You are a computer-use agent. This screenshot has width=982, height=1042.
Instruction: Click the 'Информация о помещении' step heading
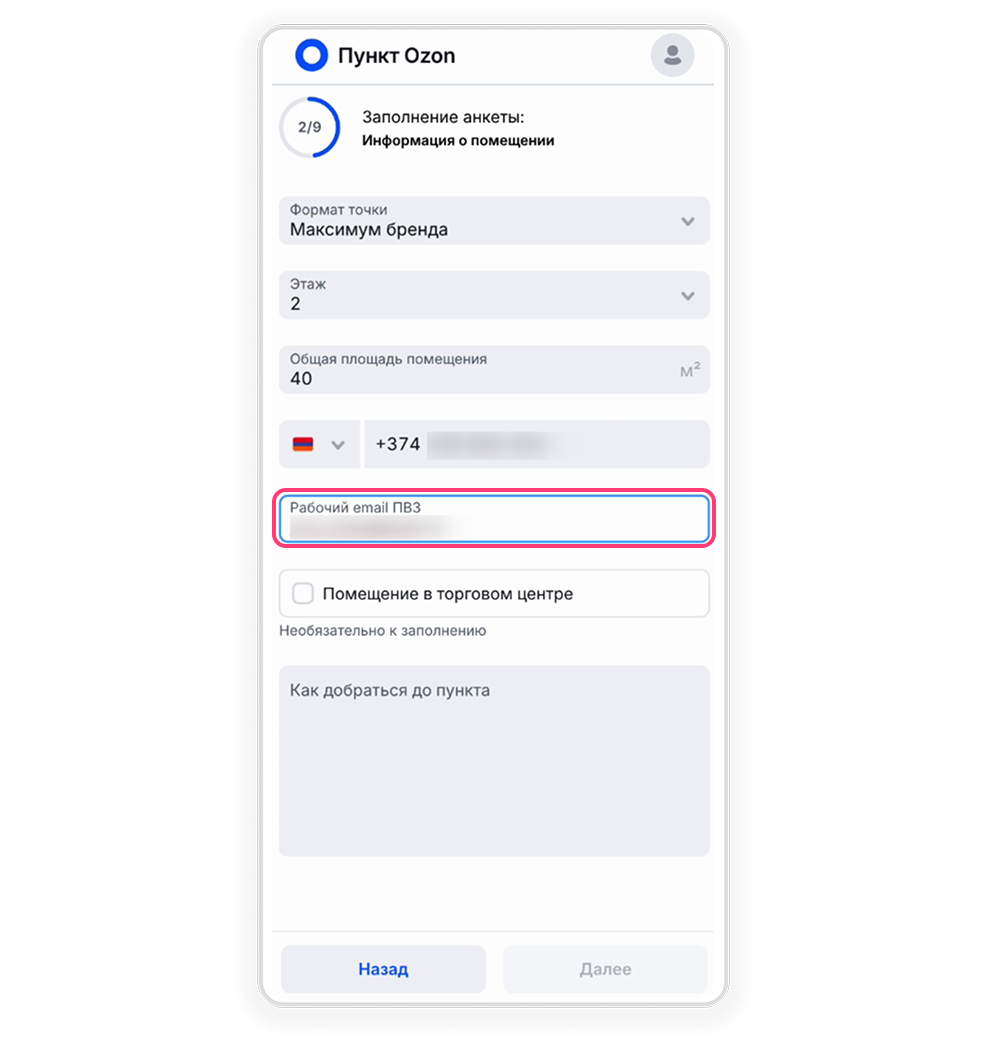tap(458, 141)
